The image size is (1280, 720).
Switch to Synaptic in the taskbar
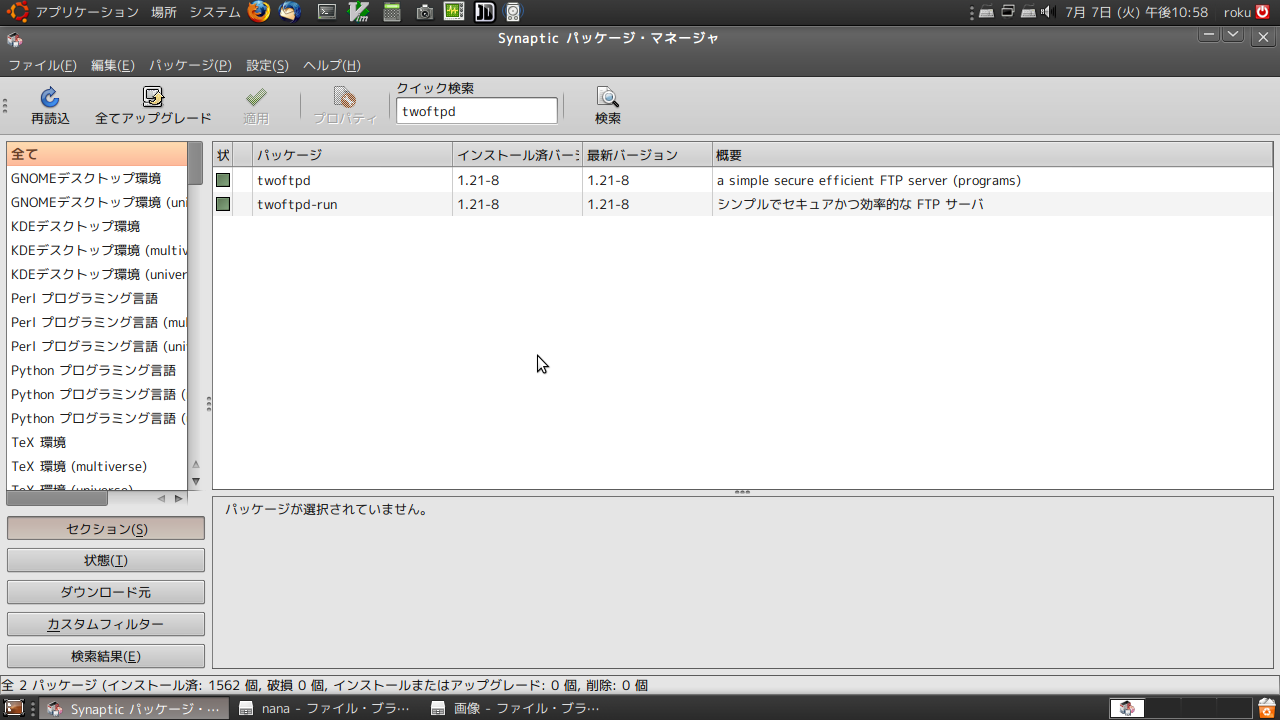pos(136,708)
